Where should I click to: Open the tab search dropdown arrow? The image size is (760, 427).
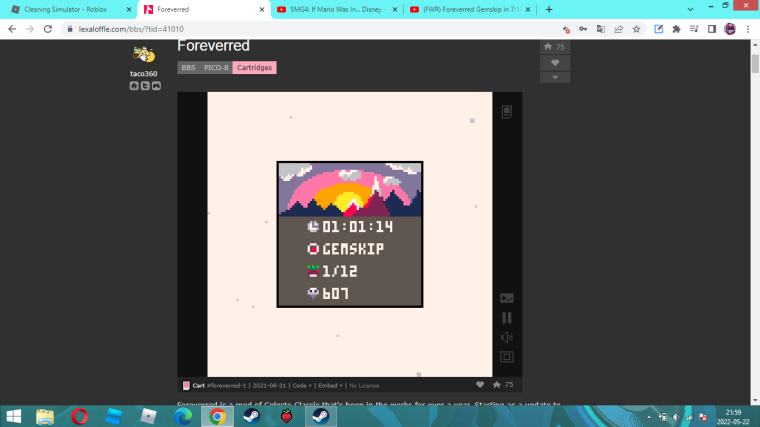[690, 9]
